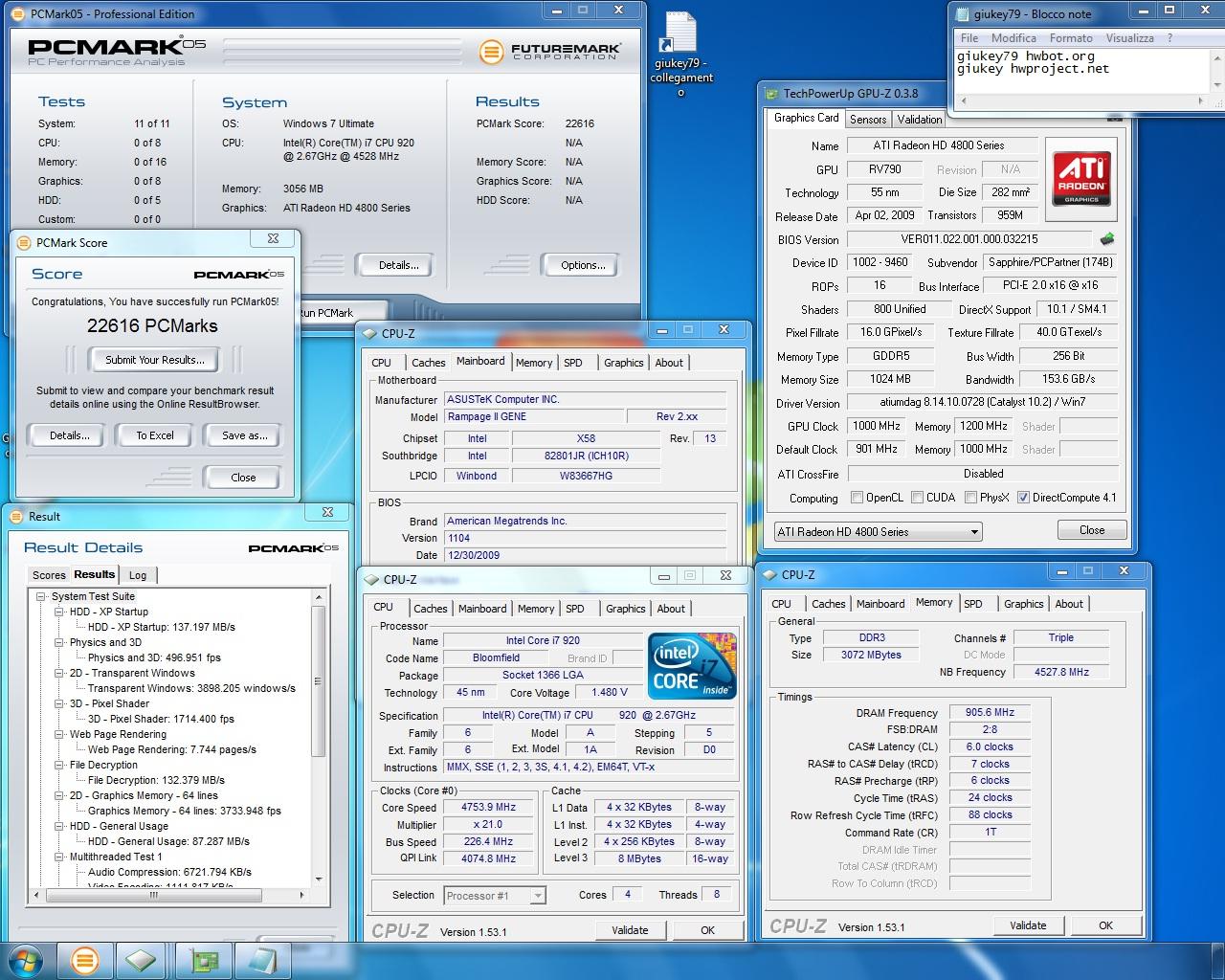Open SPD tab in the CPU-Z Mainboard window
This screenshot has height=980, width=1225.
[573, 363]
